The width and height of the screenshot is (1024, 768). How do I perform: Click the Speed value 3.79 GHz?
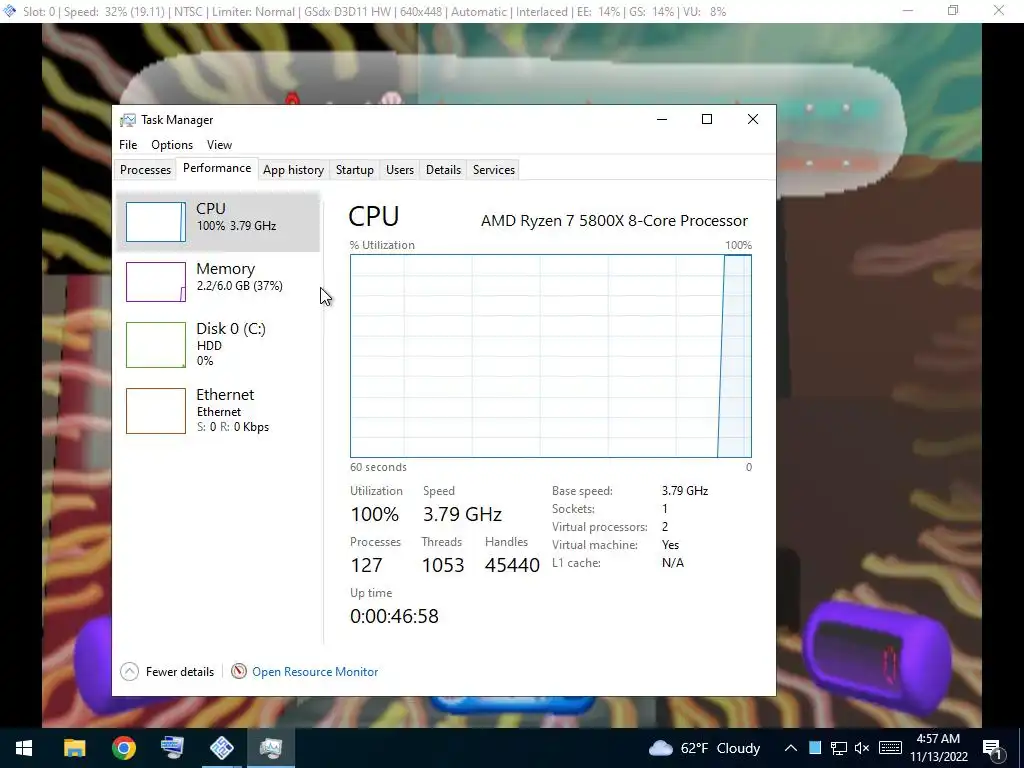click(x=462, y=515)
